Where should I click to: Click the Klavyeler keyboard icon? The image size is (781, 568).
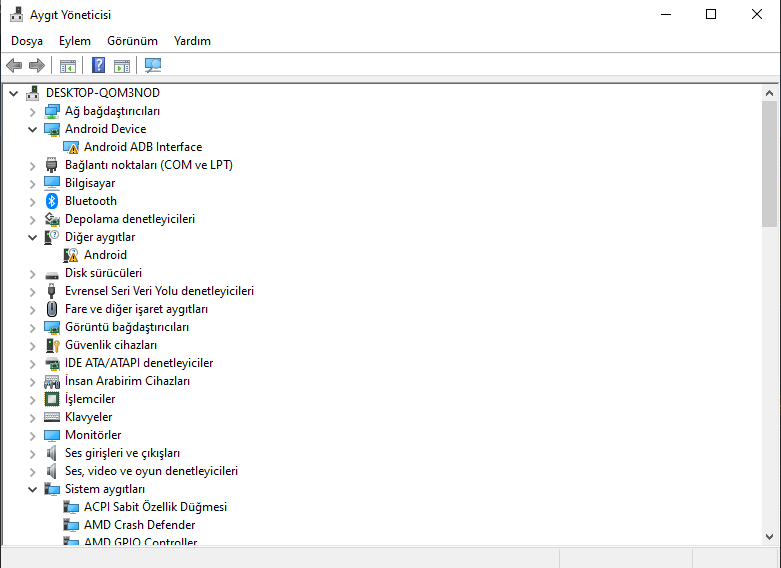tap(52, 417)
